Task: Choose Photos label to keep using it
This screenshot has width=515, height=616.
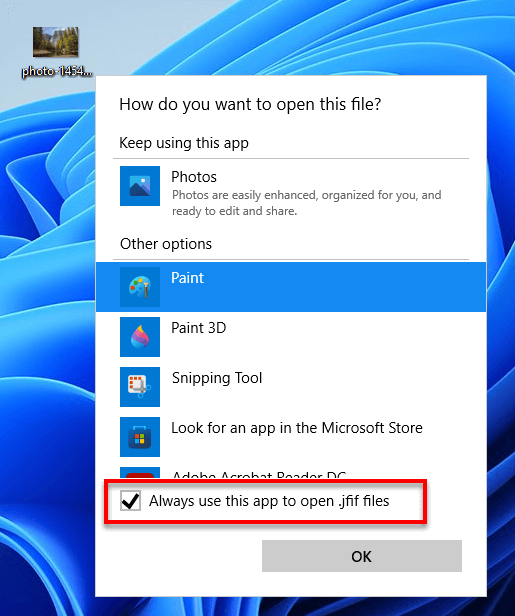Action: pos(194,177)
